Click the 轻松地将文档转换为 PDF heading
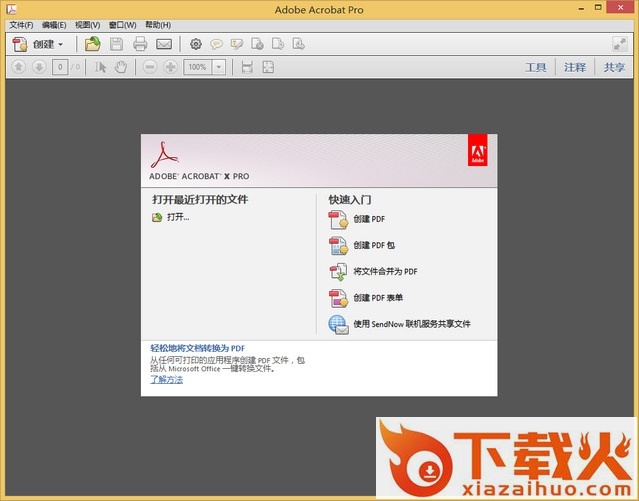639x501 pixels. 198,349
